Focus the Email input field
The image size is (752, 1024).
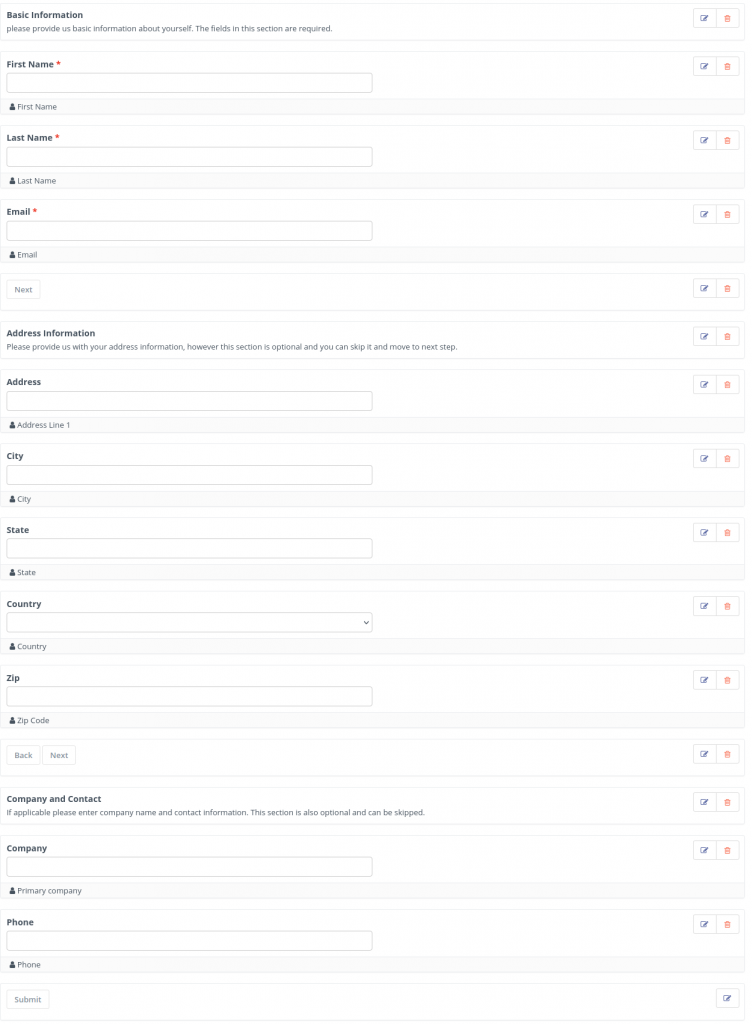coord(189,231)
